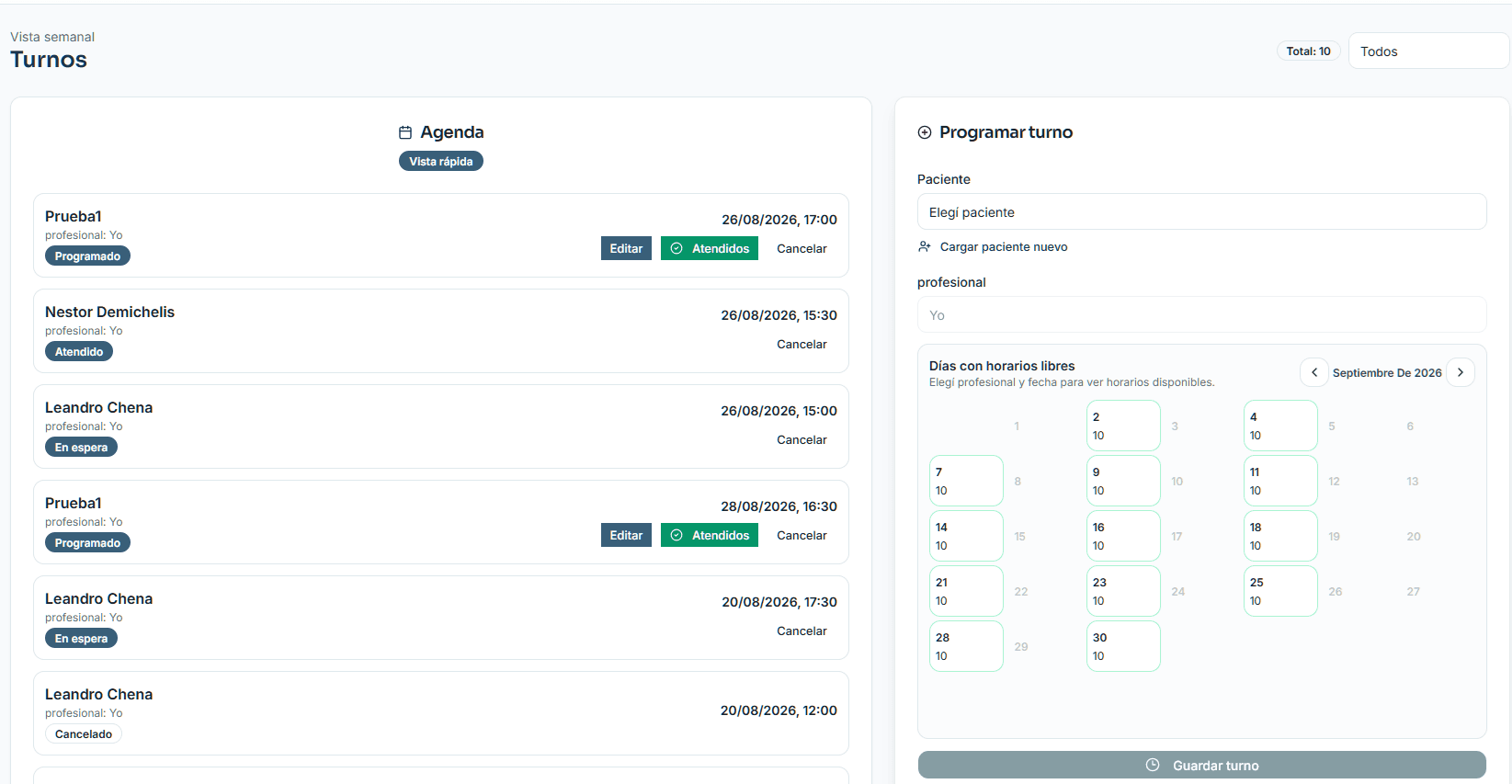Open the Elegí paciente selector
The image size is (1512, 784).
point(1201,211)
